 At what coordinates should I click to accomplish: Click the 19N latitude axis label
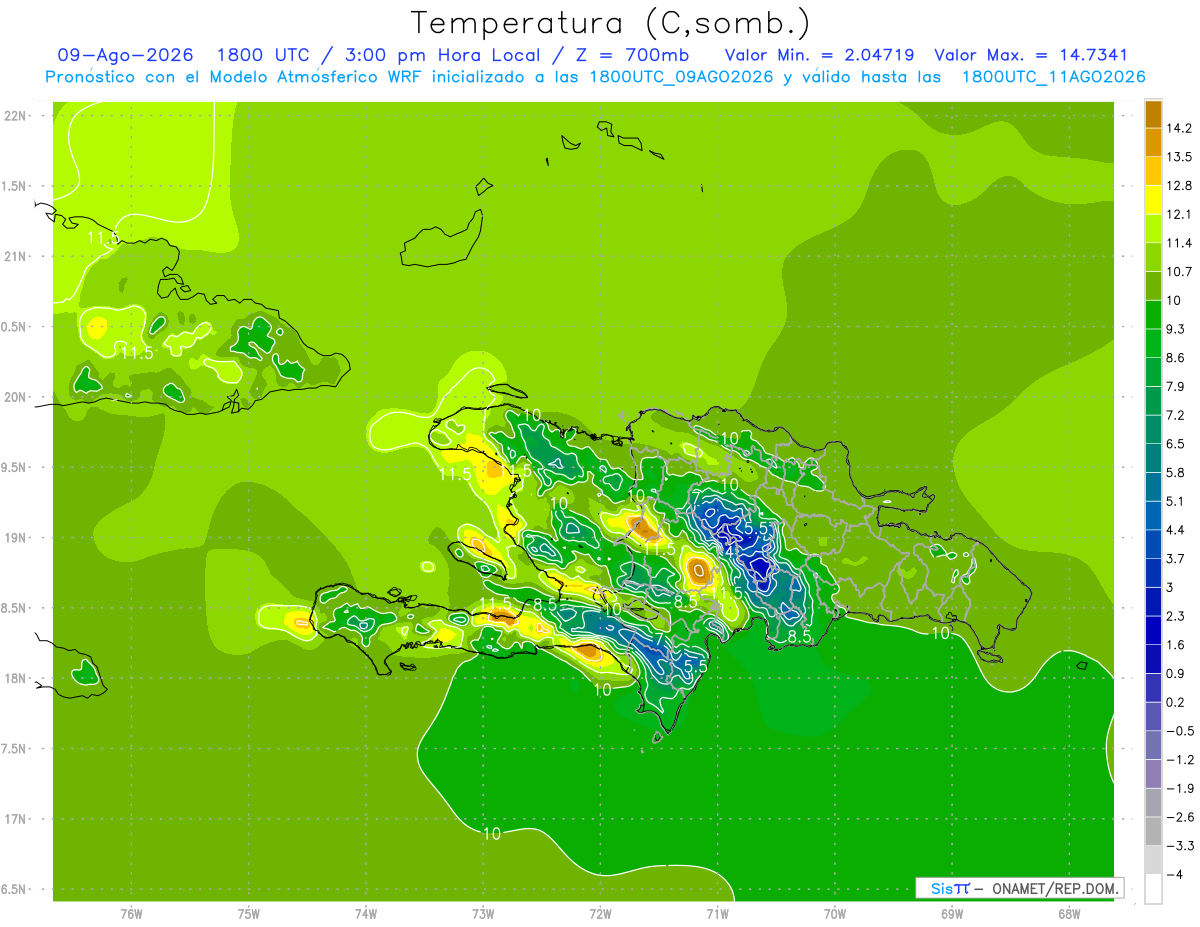[x=15, y=538]
